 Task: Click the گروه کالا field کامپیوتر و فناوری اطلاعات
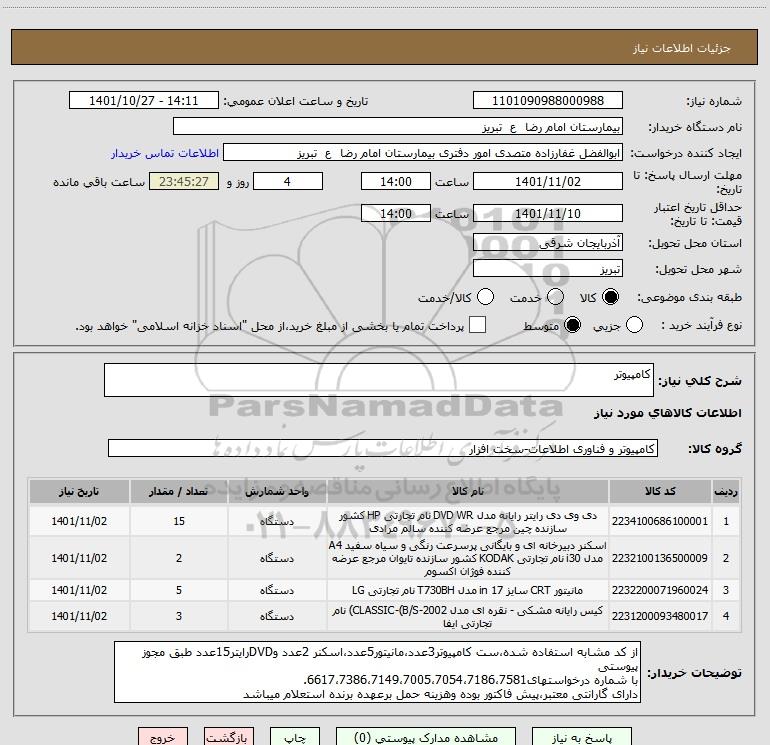click(383, 448)
